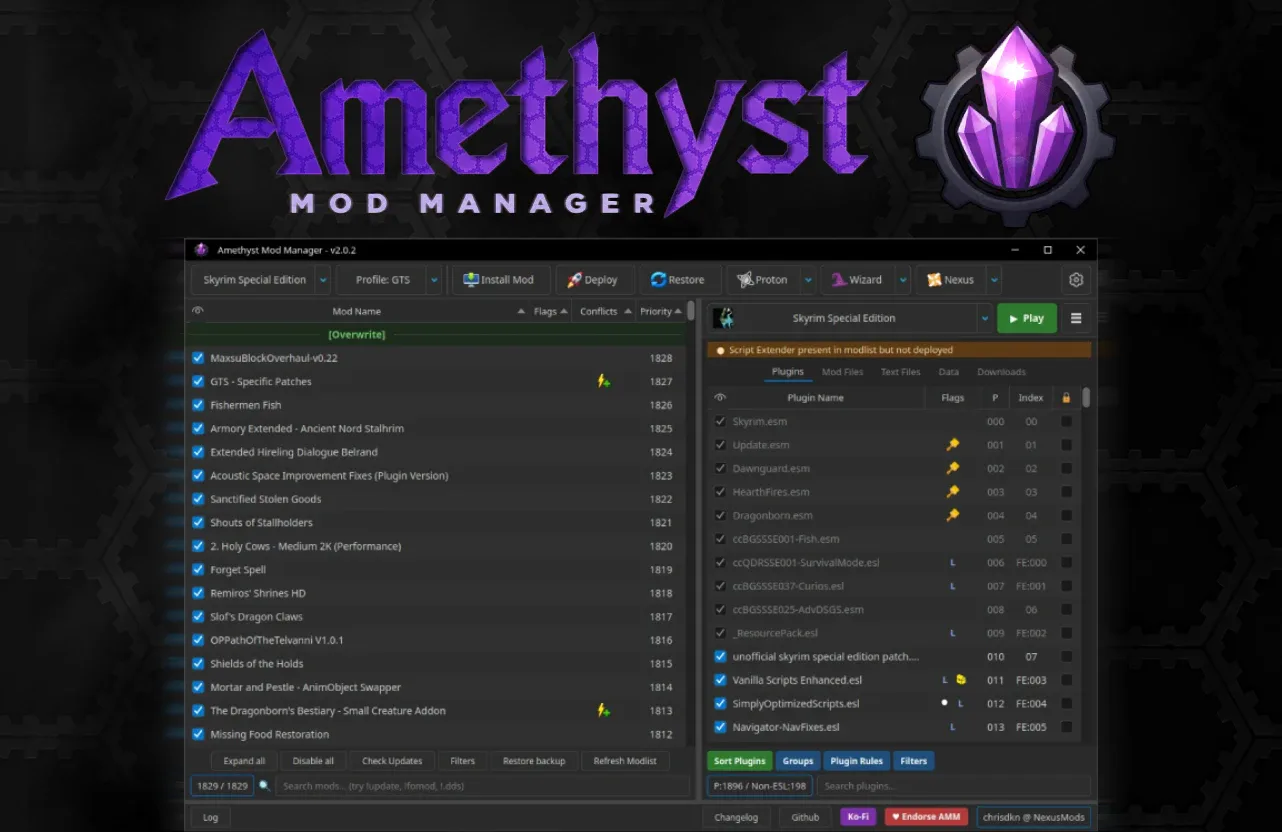Click the Mod Name column header
The height and width of the screenshot is (832, 1282).
357,311
